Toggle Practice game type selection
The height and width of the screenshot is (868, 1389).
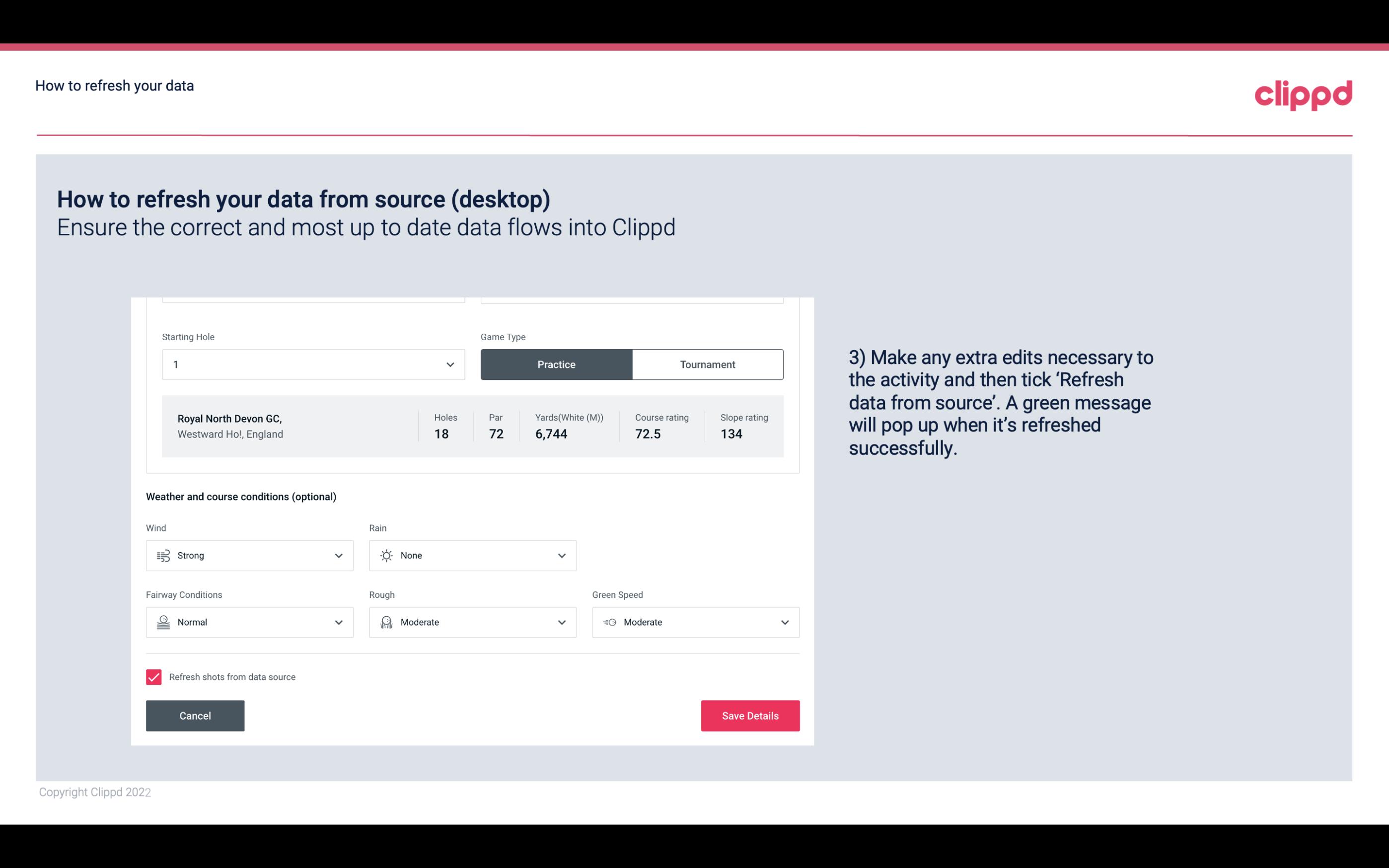556,364
